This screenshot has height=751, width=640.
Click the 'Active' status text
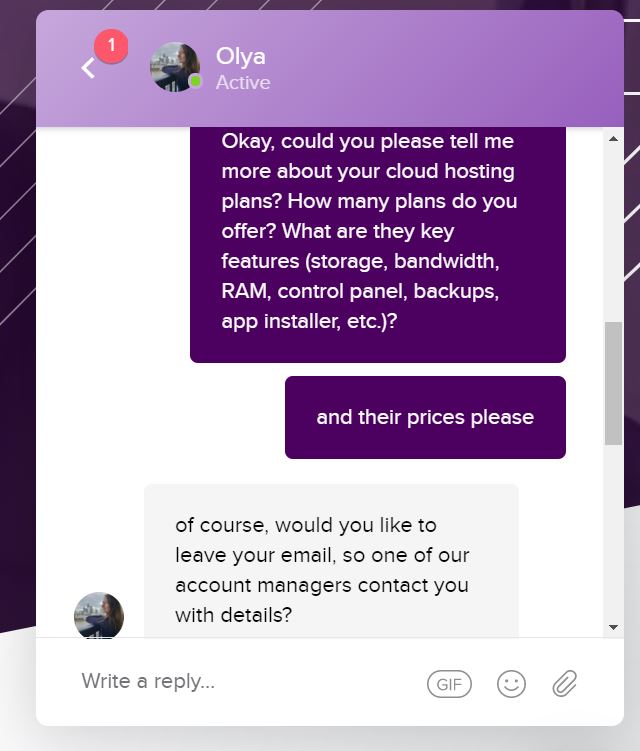[x=243, y=83]
